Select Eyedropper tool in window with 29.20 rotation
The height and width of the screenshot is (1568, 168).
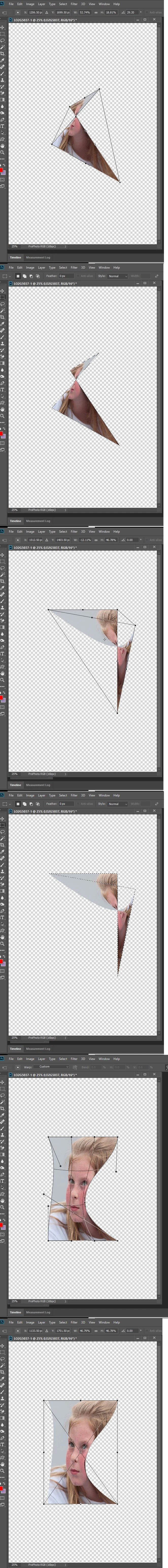(x=3, y=60)
